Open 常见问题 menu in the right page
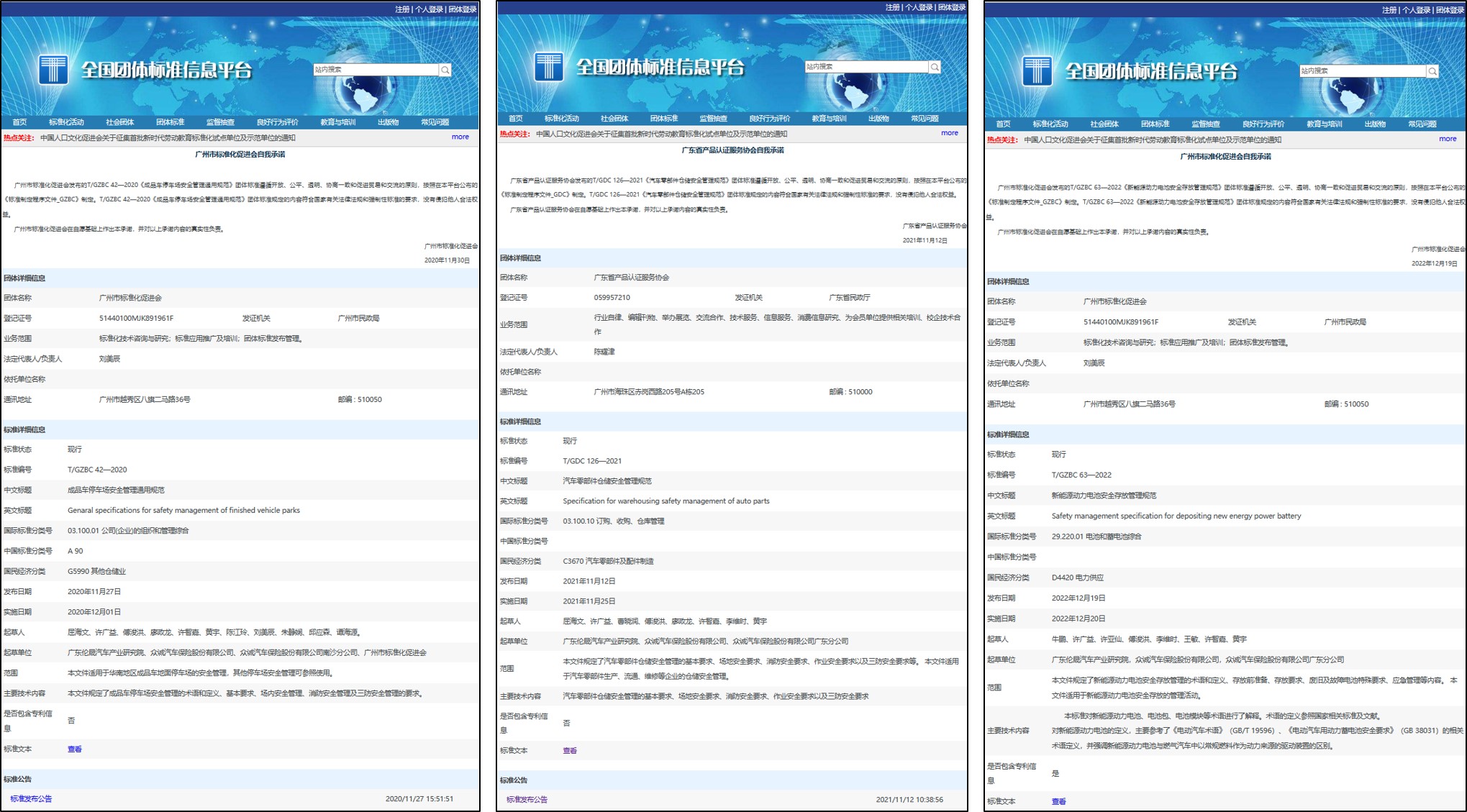The image size is (1467, 812). pos(1422,124)
